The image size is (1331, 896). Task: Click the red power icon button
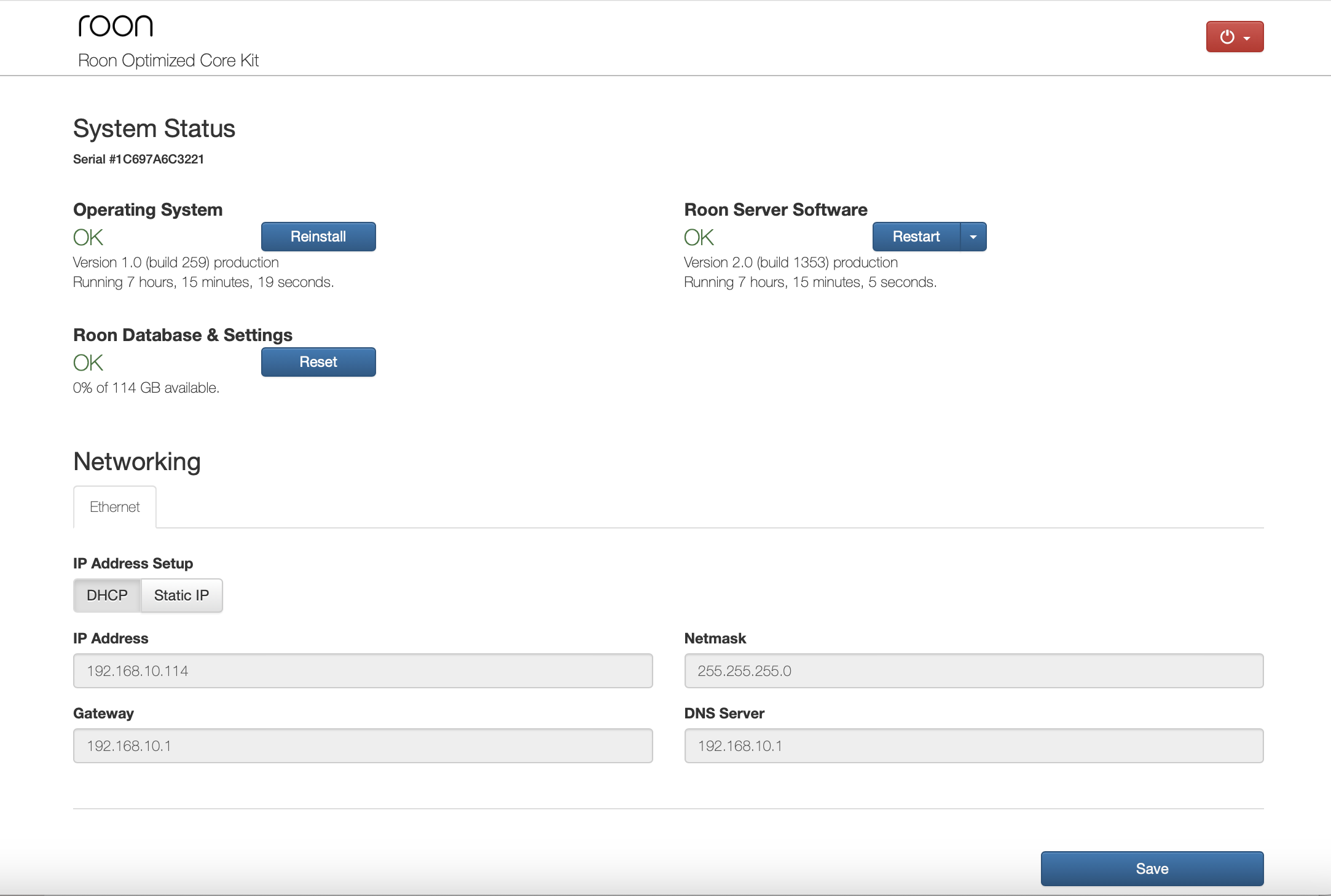(x=1227, y=37)
